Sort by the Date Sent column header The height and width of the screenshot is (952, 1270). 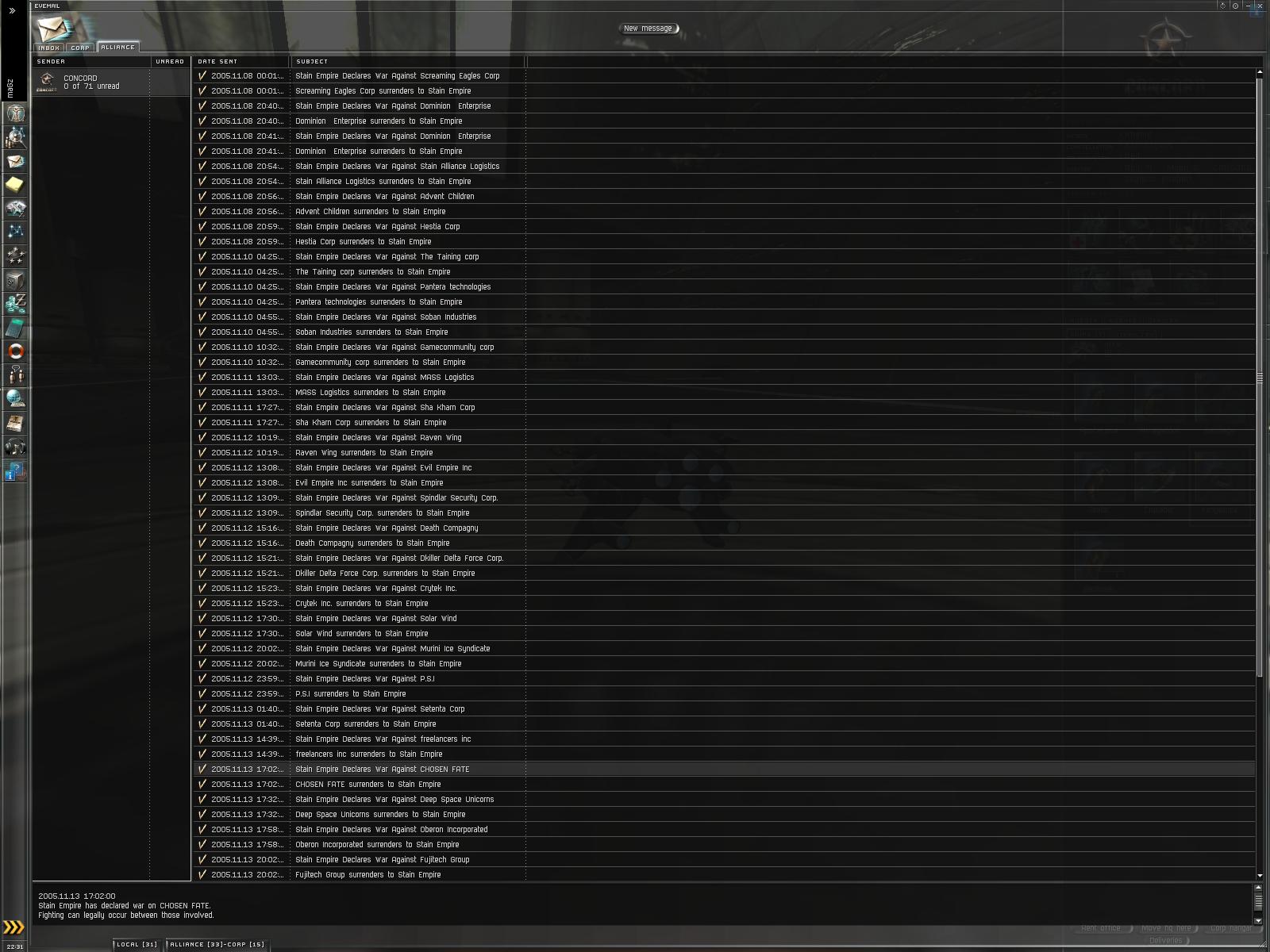241,61
